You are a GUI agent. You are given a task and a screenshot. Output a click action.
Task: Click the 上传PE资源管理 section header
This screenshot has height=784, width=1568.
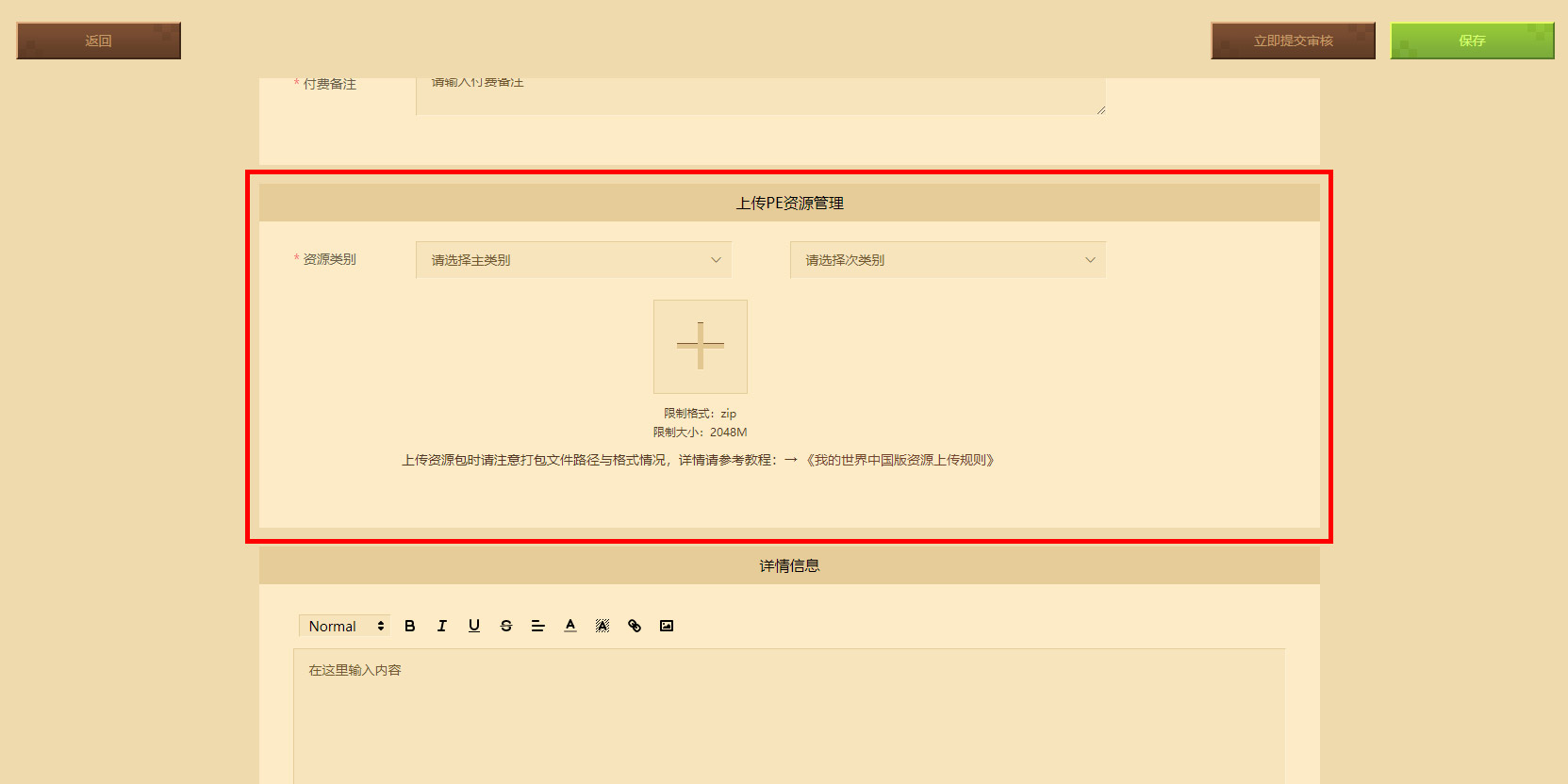pyautogui.click(x=789, y=203)
